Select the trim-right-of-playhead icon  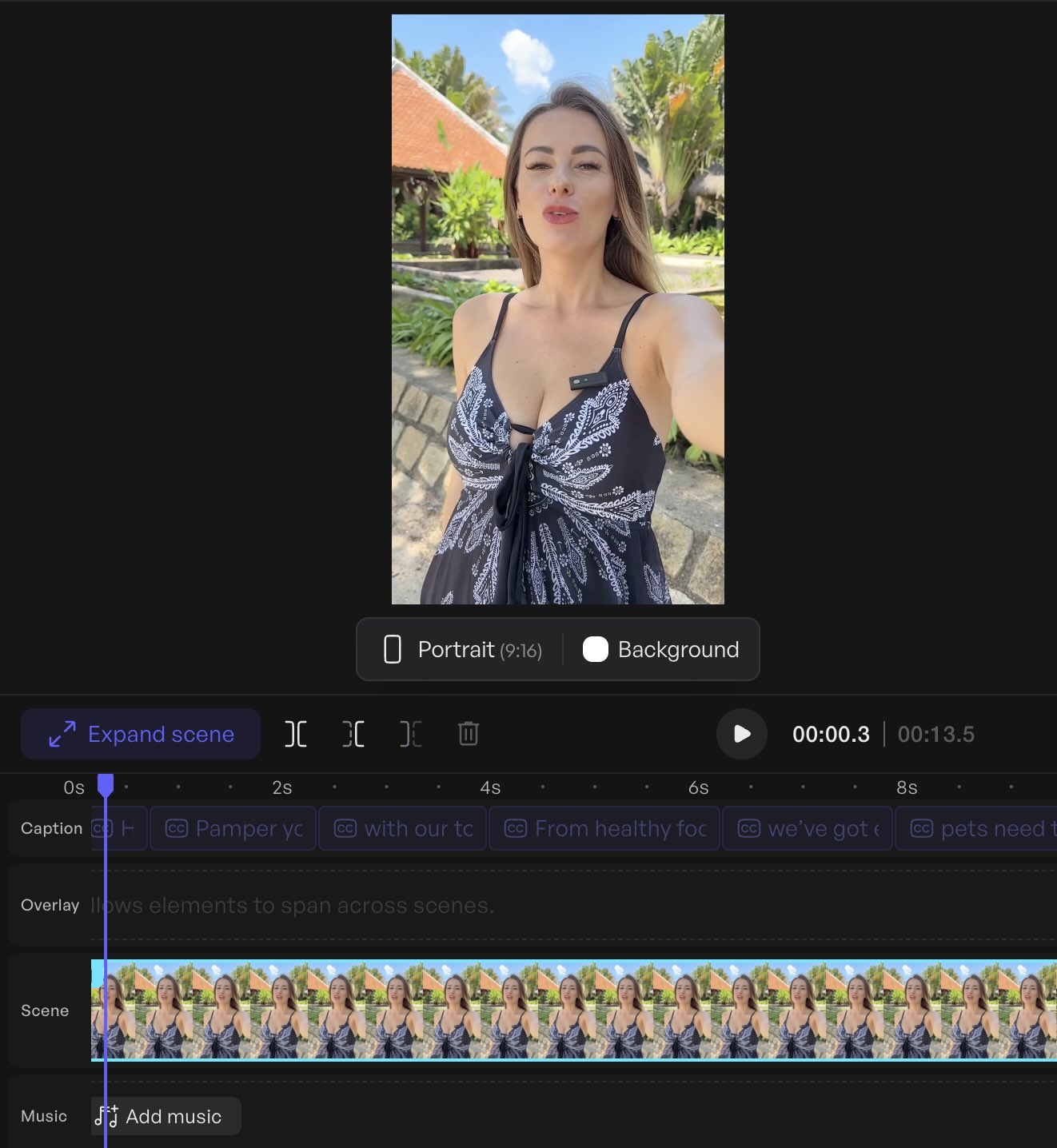pos(410,733)
